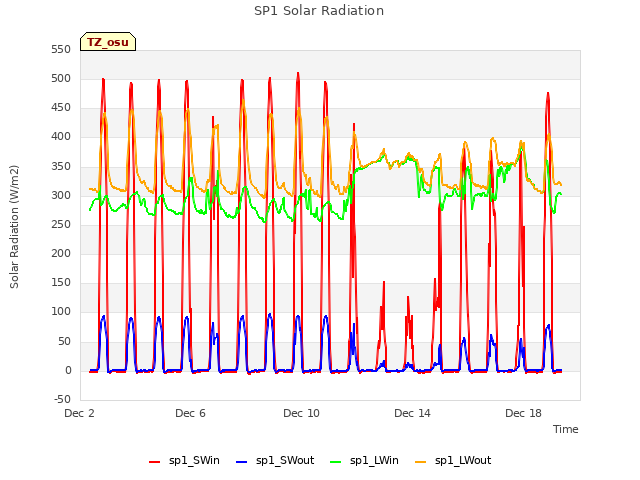This screenshot has height=480, width=640.
Task: Click the 200 y-axis label
Action: [61, 253]
